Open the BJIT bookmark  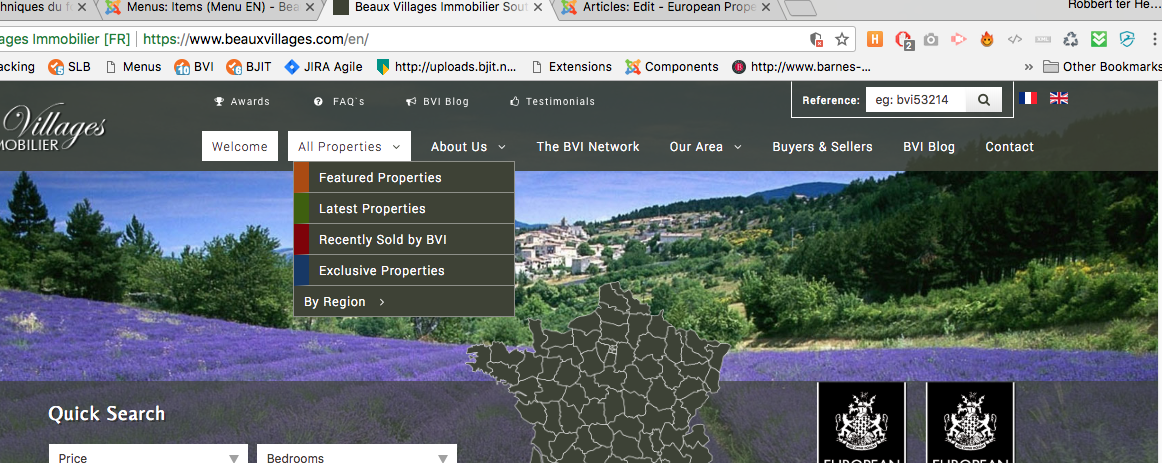pos(249,67)
